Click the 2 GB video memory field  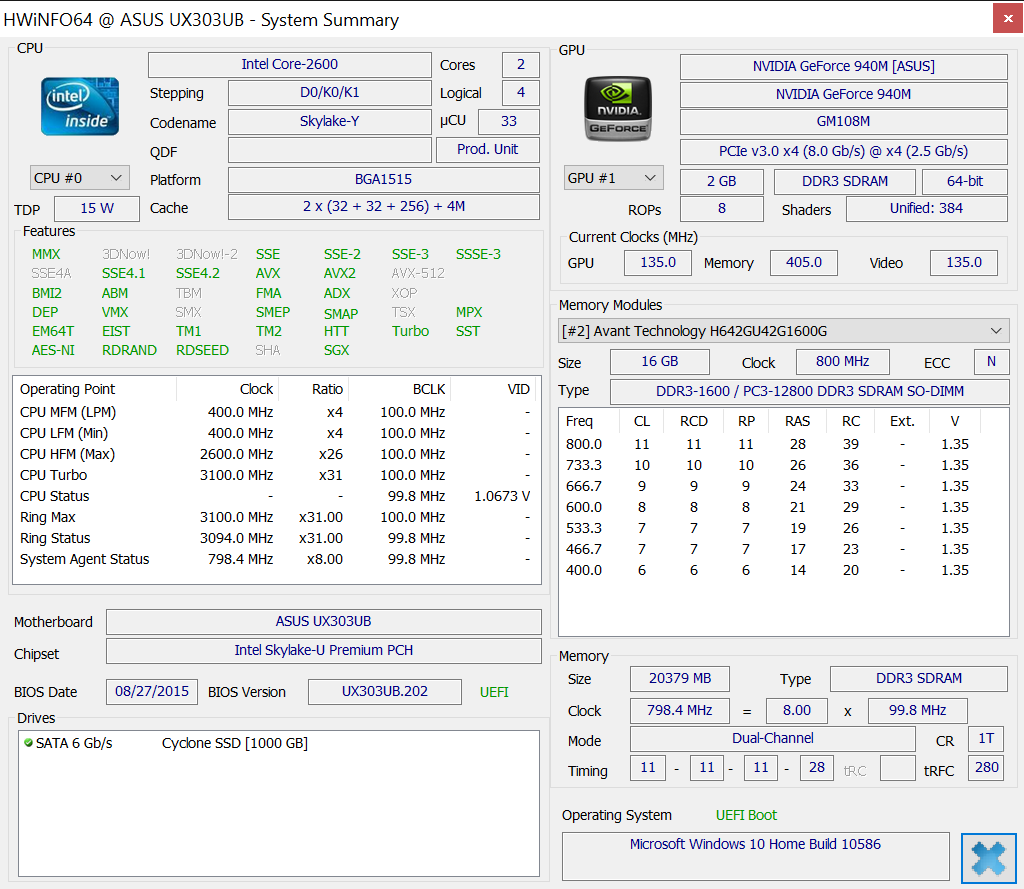(722, 182)
